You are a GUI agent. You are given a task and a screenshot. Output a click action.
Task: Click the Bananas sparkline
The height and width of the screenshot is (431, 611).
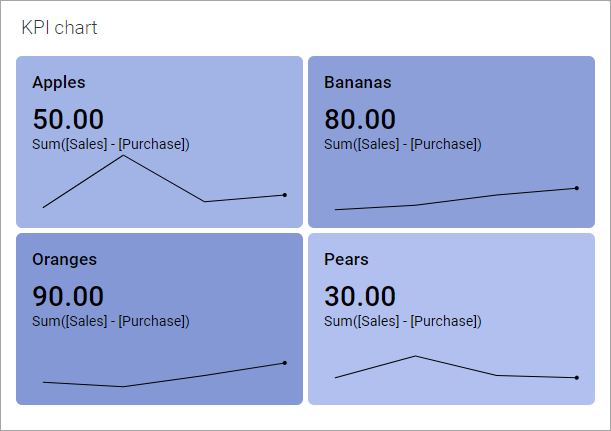tap(456, 200)
